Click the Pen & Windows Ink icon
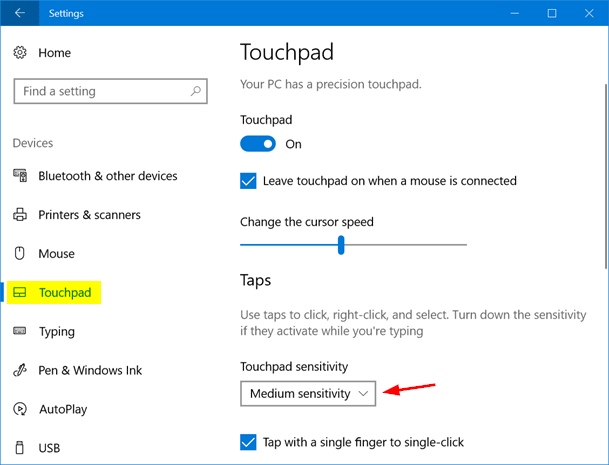Screen dimensions: 609x465 (x=20, y=370)
